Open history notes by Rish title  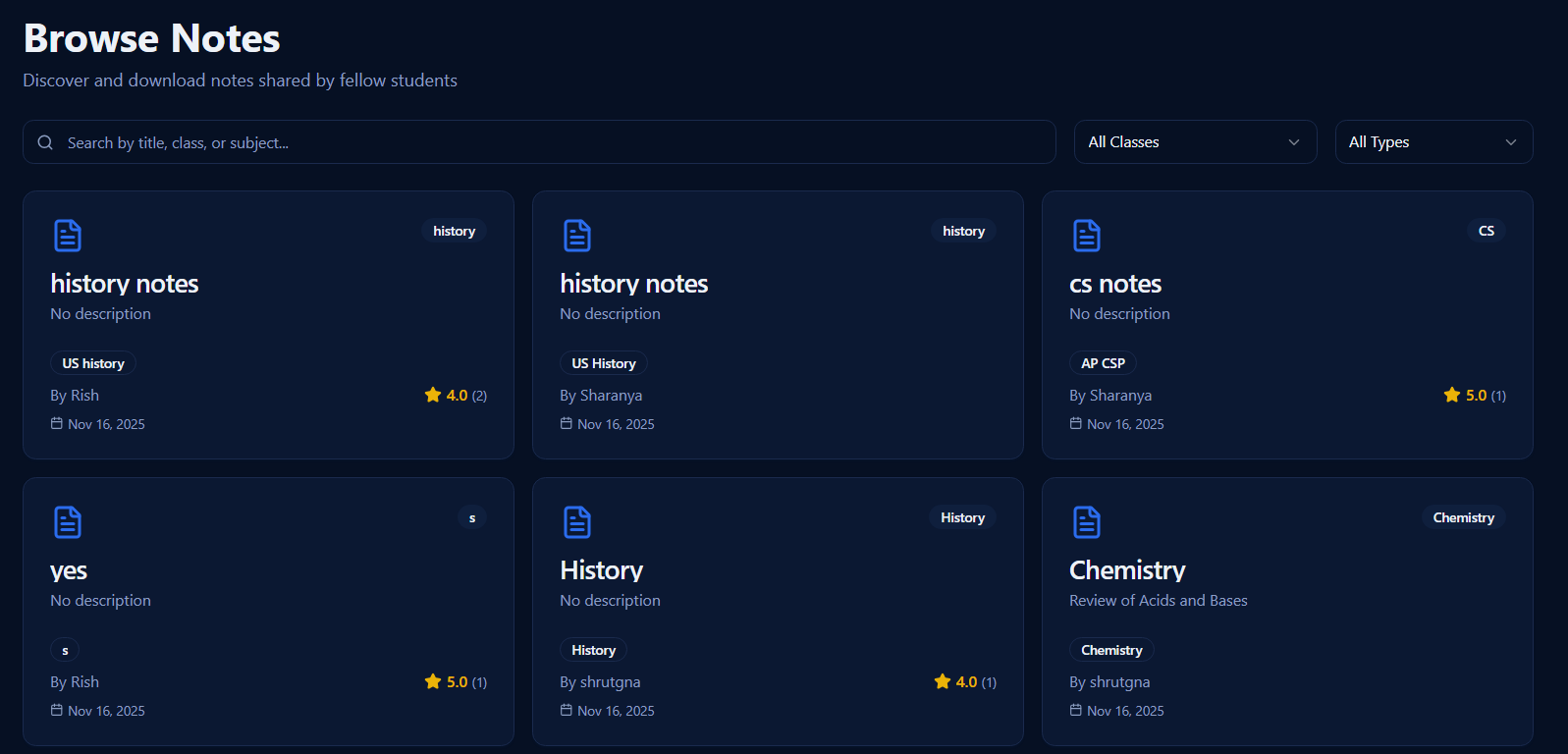[125, 284]
